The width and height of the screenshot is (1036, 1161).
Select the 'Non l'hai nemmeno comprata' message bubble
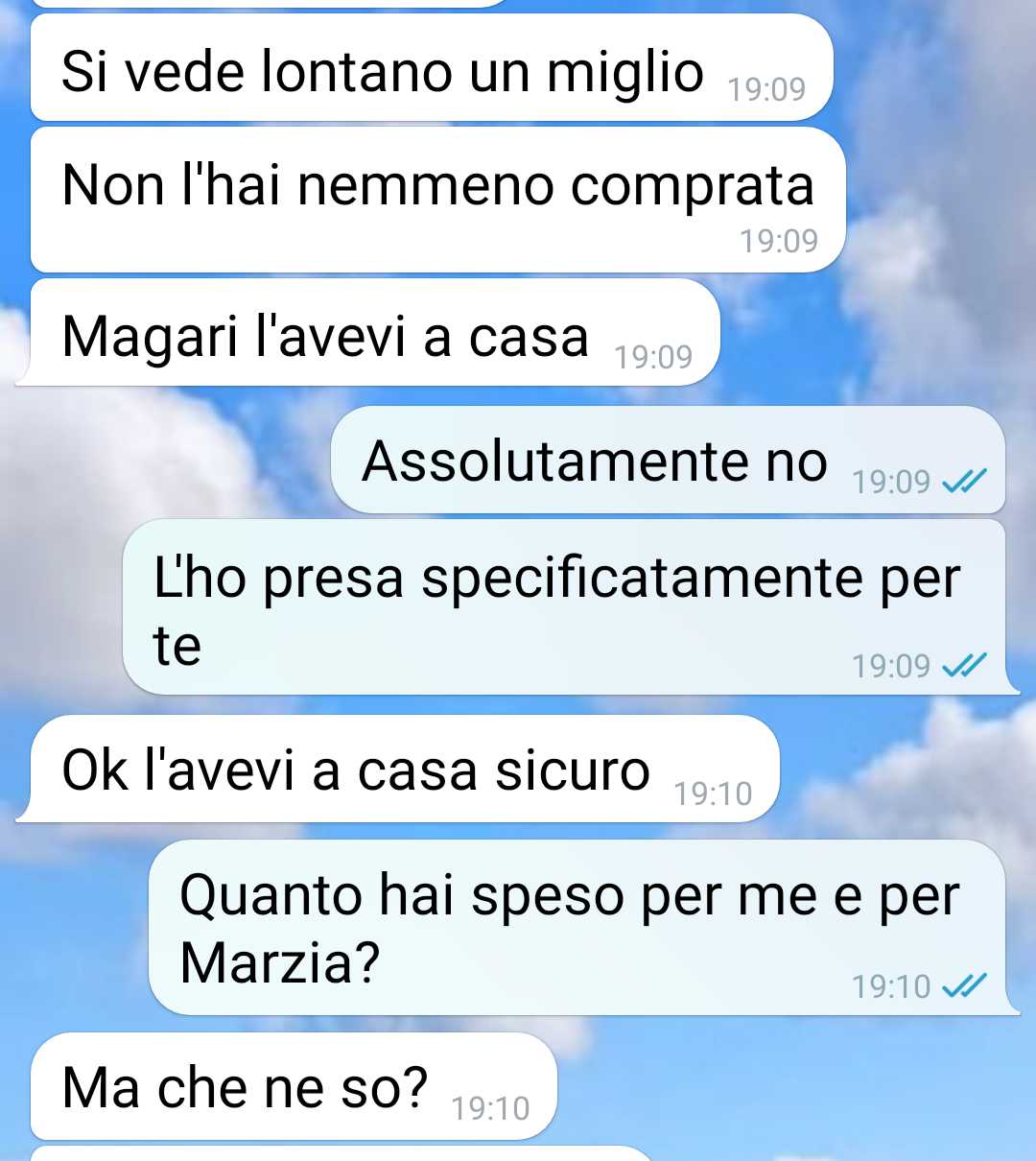pyautogui.click(x=437, y=200)
